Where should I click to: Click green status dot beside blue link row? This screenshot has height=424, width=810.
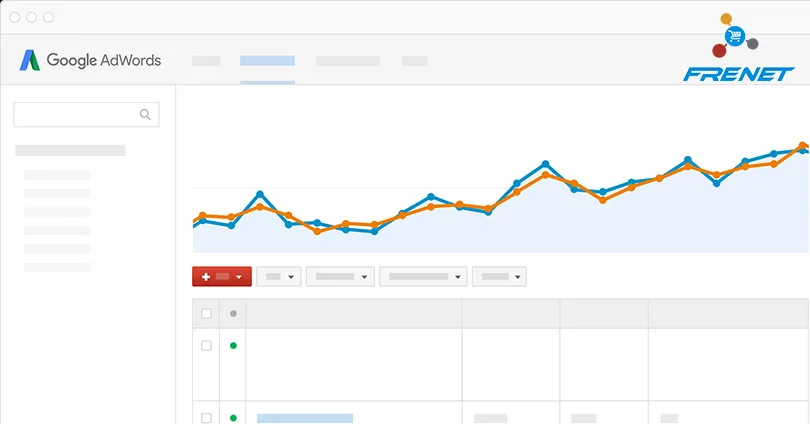click(233, 418)
